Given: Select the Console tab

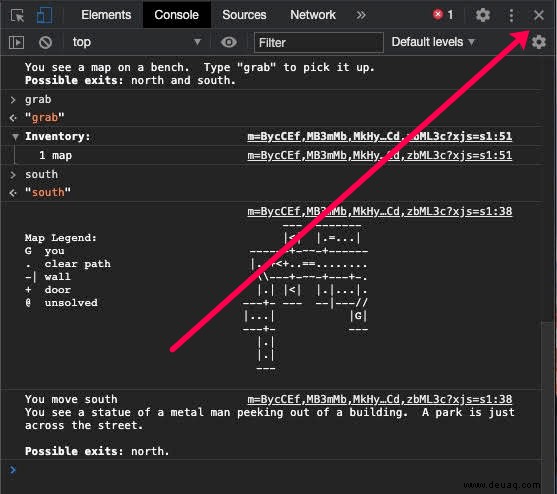Looking at the screenshot, I should click(176, 15).
